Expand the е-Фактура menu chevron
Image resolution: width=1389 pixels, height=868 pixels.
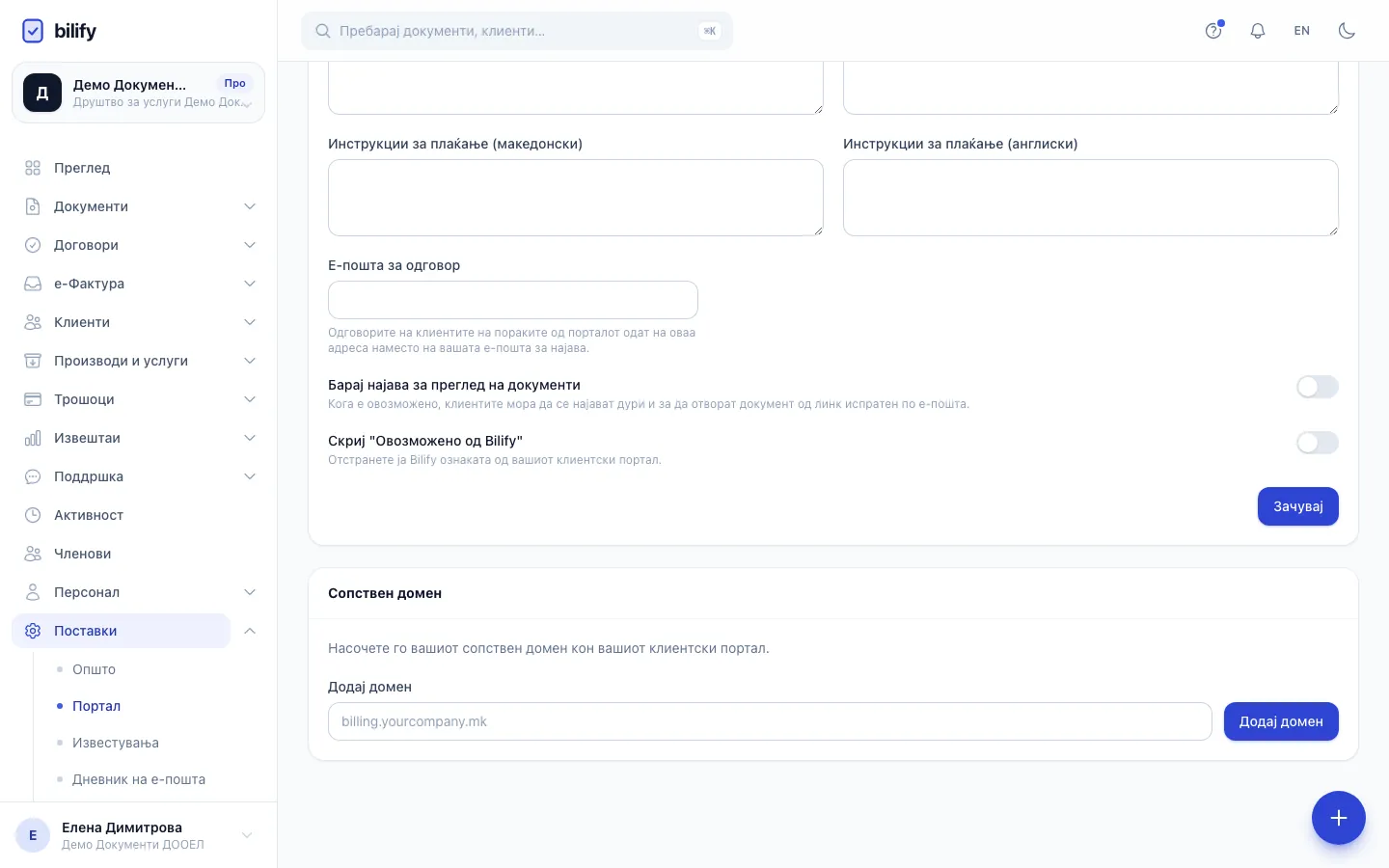click(x=250, y=284)
